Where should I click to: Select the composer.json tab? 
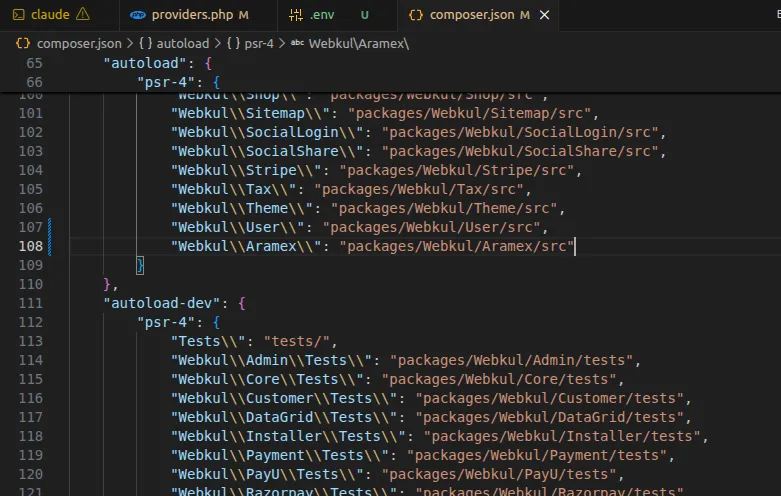pyautogui.click(x=478, y=15)
